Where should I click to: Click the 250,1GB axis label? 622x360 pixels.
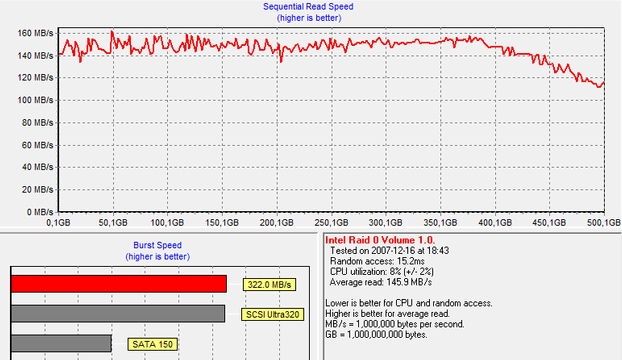[x=331, y=222]
